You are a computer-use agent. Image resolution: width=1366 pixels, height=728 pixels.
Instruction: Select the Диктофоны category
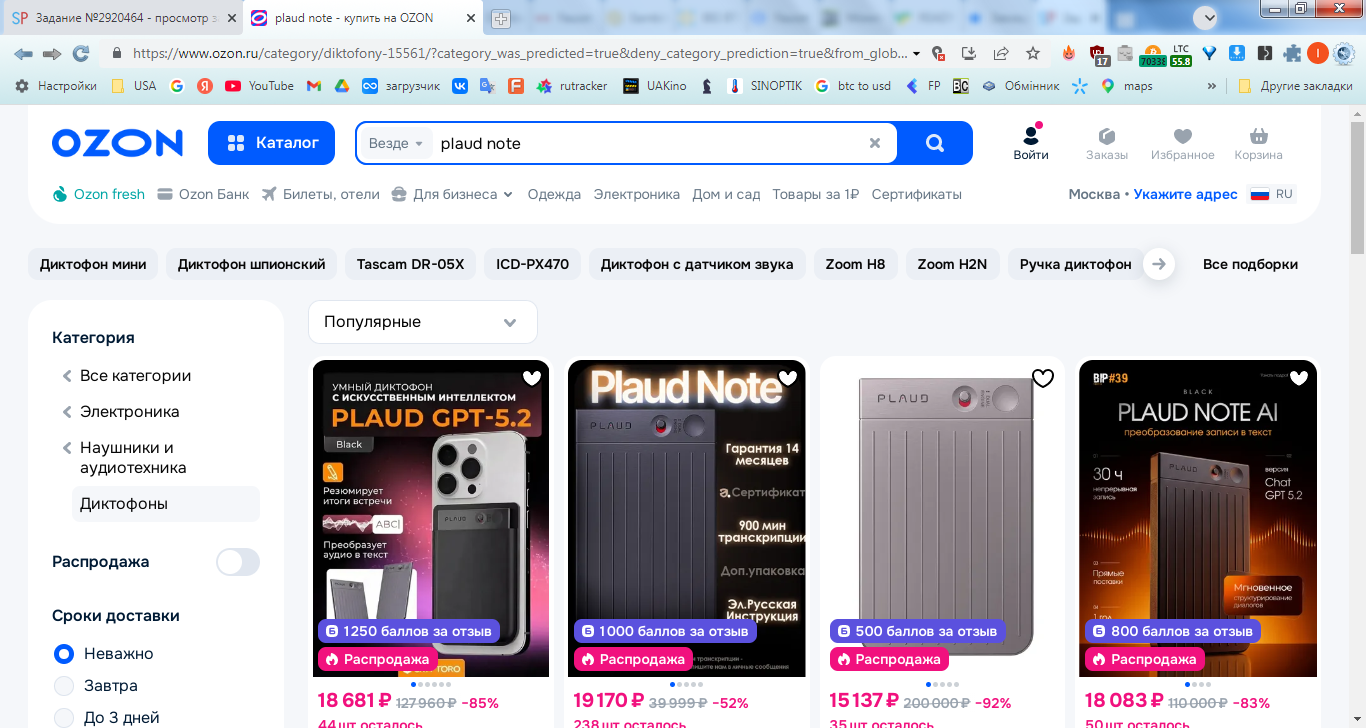[166, 504]
